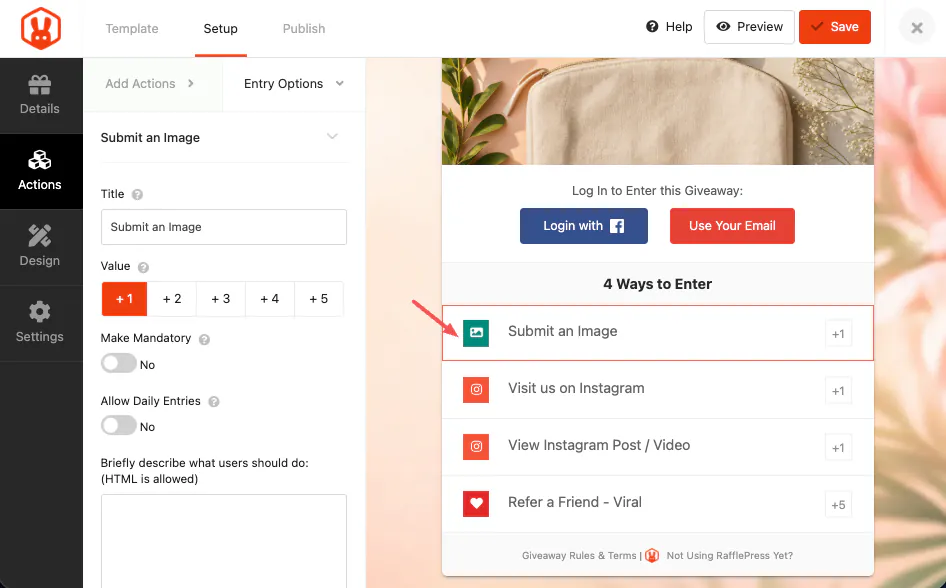The height and width of the screenshot is (588, 946).
Task: Click the +1 badge on View Instagram Post / Video
Action: [838, 447]
